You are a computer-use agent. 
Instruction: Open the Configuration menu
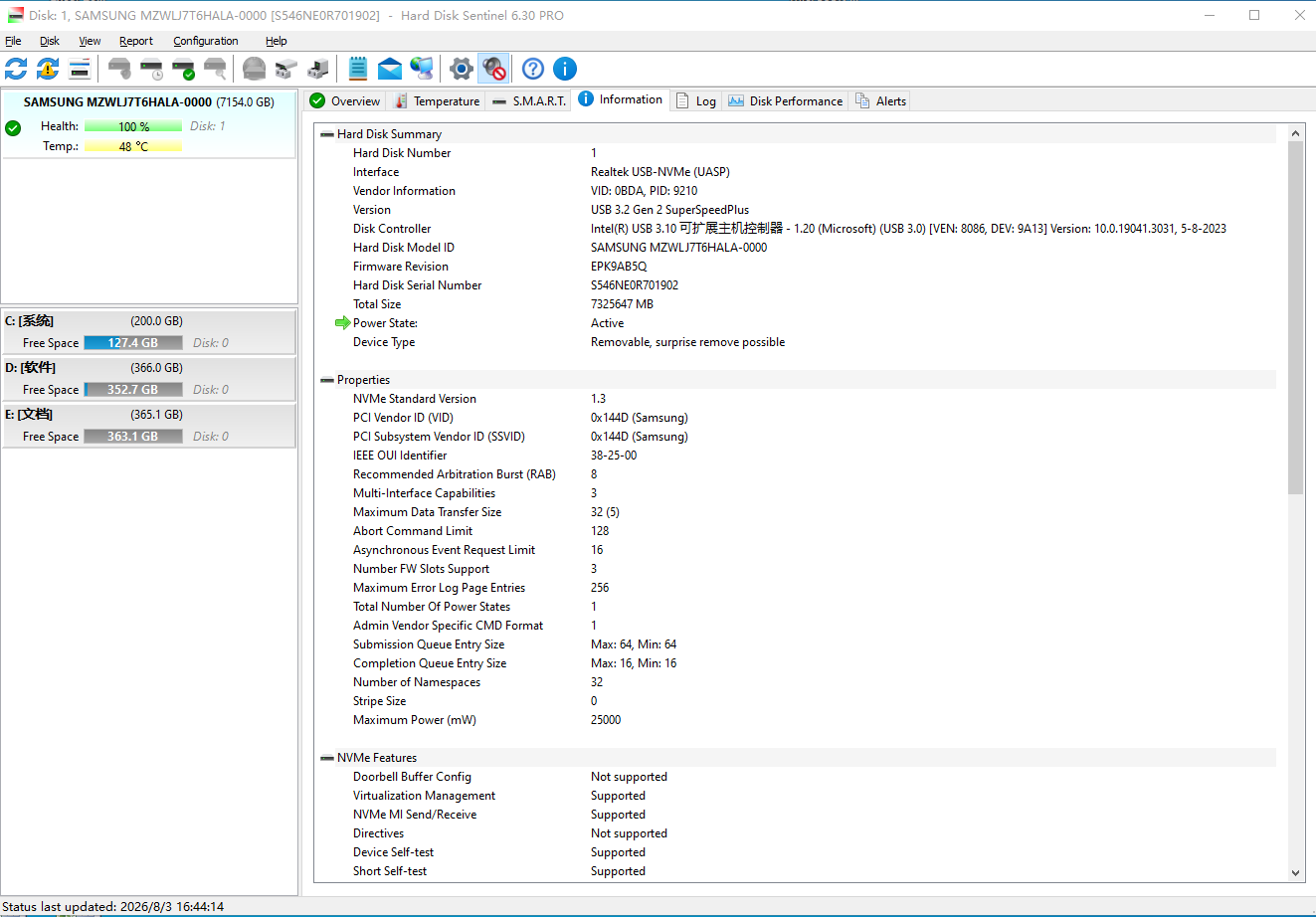206,41
